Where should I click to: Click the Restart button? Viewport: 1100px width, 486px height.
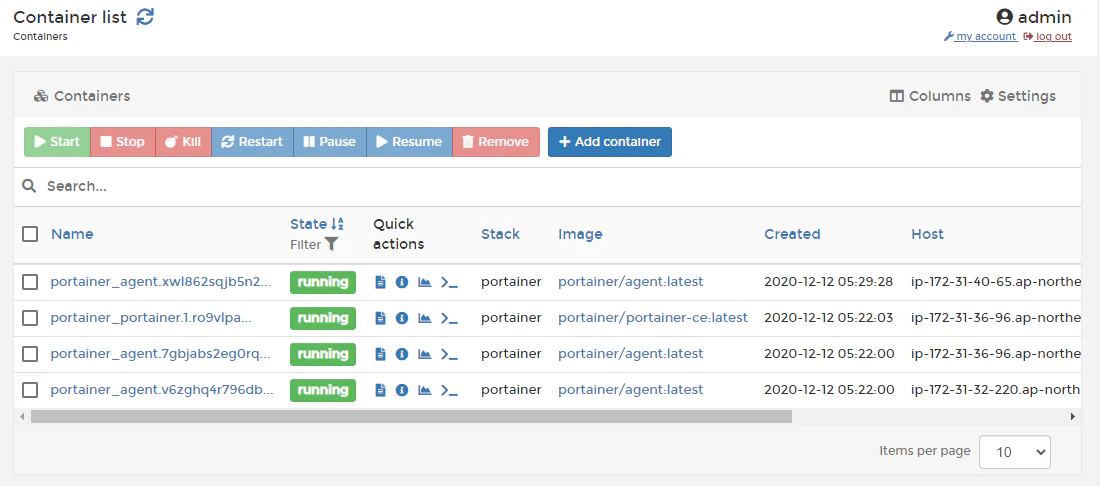click(252, 142)
